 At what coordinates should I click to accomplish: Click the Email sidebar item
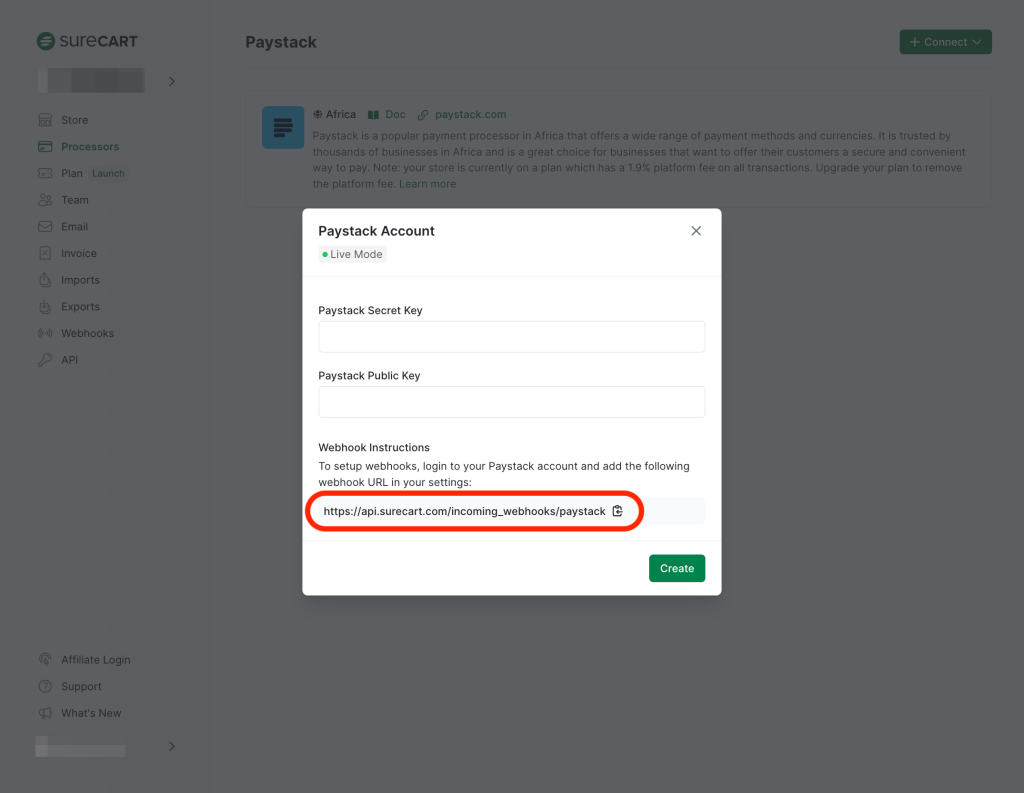pos(75,226)
